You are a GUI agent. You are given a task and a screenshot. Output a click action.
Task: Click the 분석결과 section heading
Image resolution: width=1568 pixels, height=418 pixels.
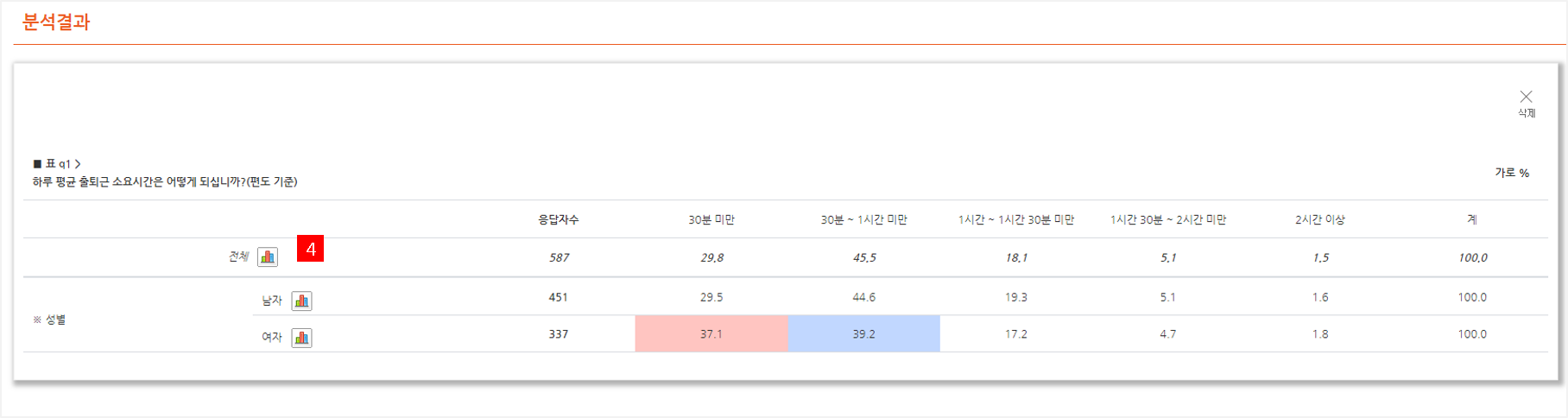click(56, 22)
